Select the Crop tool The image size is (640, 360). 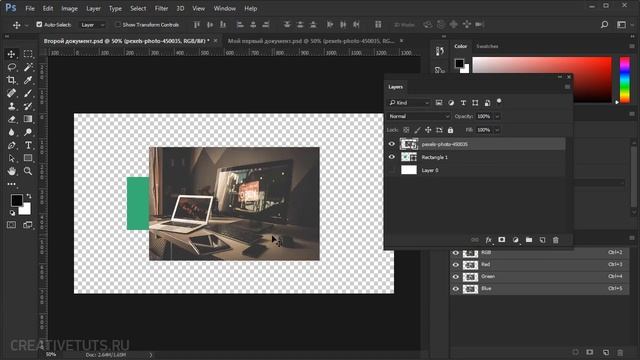coord(11,80)
